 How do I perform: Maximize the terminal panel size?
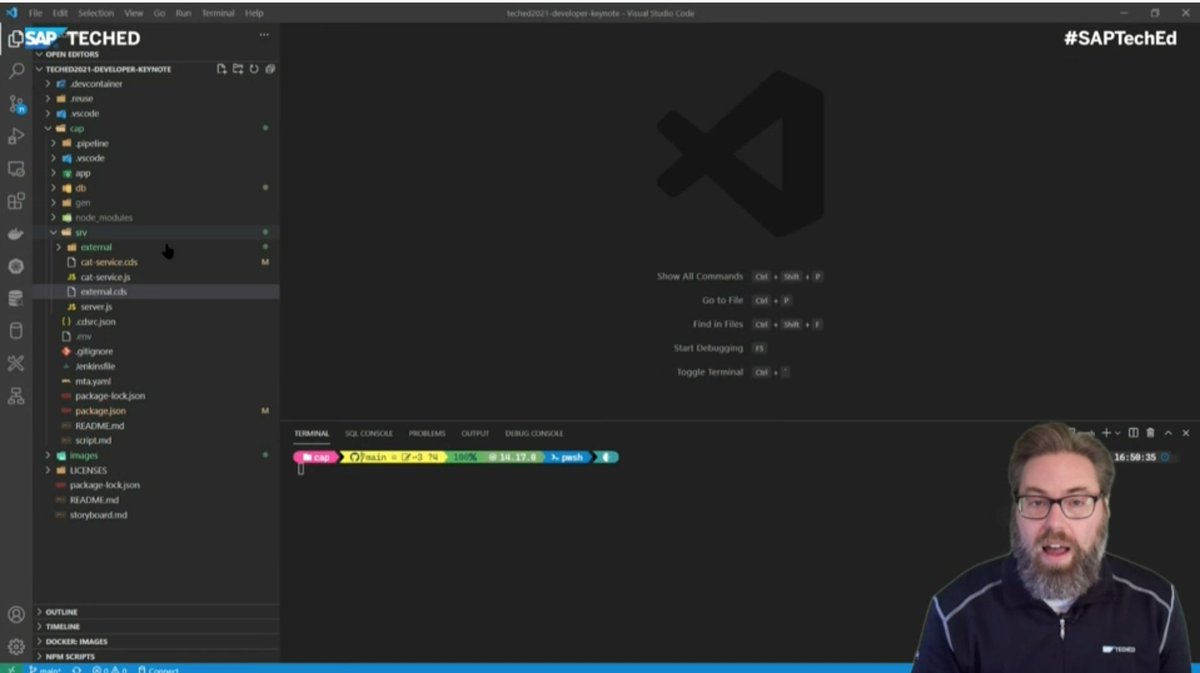click(1168, 433)
